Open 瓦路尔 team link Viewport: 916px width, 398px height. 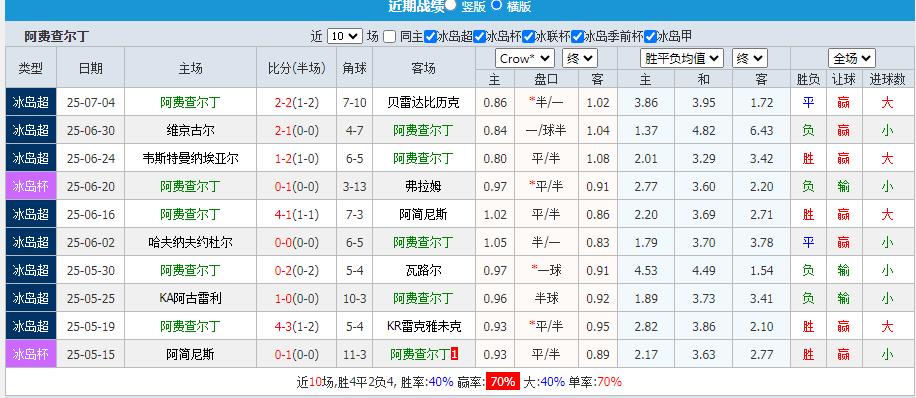click(424, 271)
